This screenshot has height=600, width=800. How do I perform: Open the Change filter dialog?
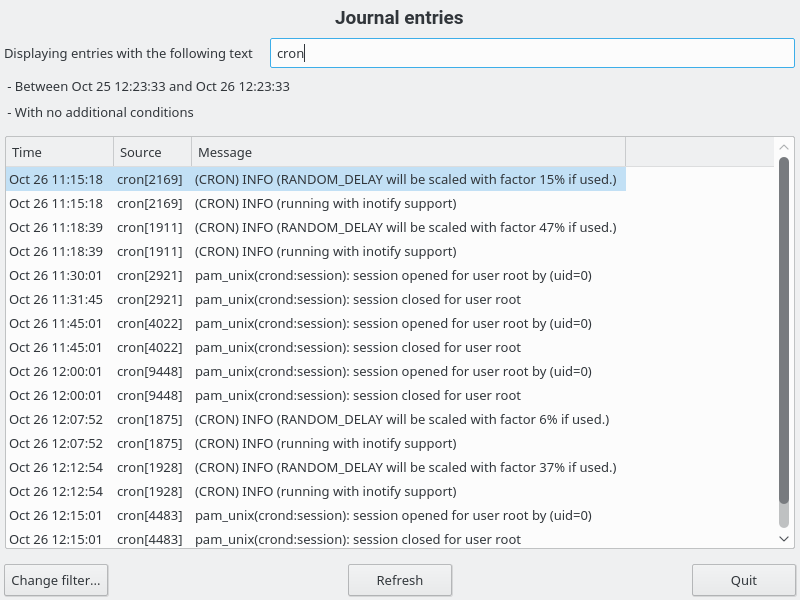56,580
